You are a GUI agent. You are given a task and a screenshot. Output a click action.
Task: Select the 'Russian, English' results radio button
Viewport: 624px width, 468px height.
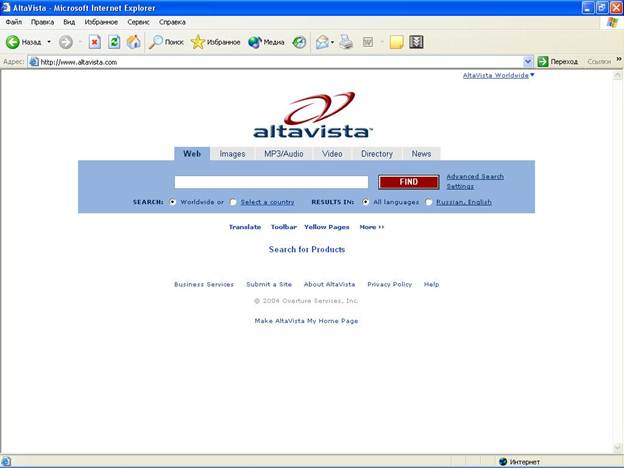click(429, 202)
